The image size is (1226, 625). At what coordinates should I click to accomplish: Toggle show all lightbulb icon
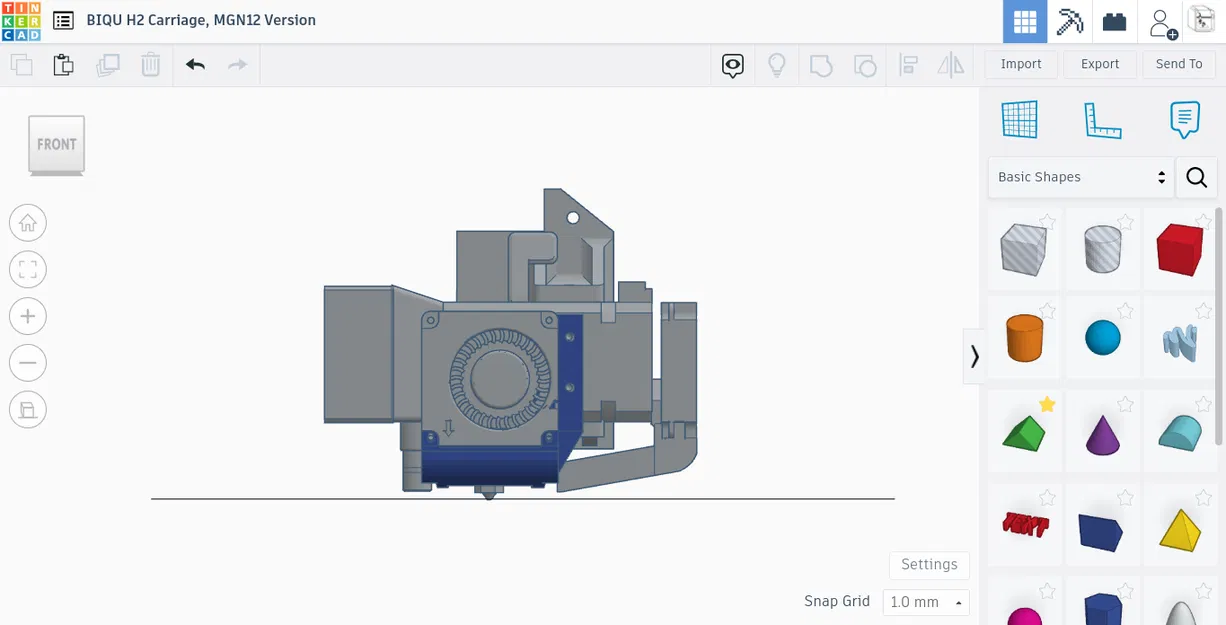777,66
